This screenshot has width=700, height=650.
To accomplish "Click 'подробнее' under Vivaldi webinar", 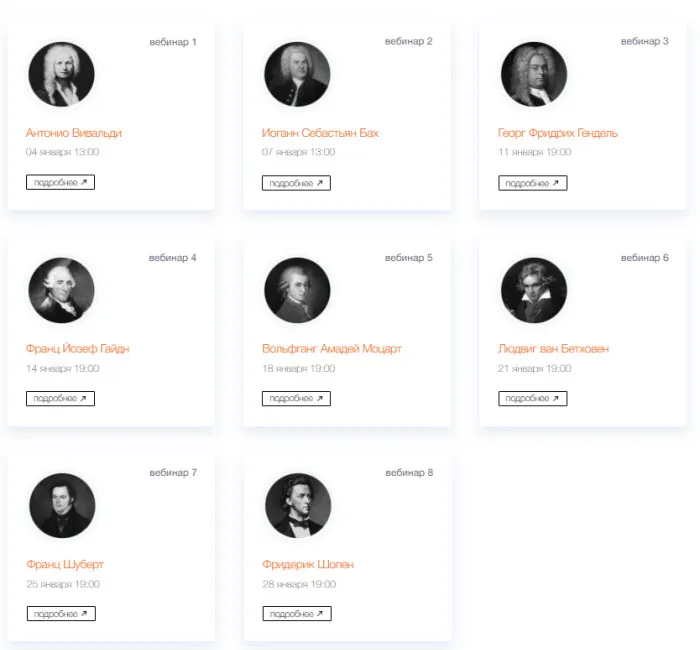I will [x=60, y=183].
